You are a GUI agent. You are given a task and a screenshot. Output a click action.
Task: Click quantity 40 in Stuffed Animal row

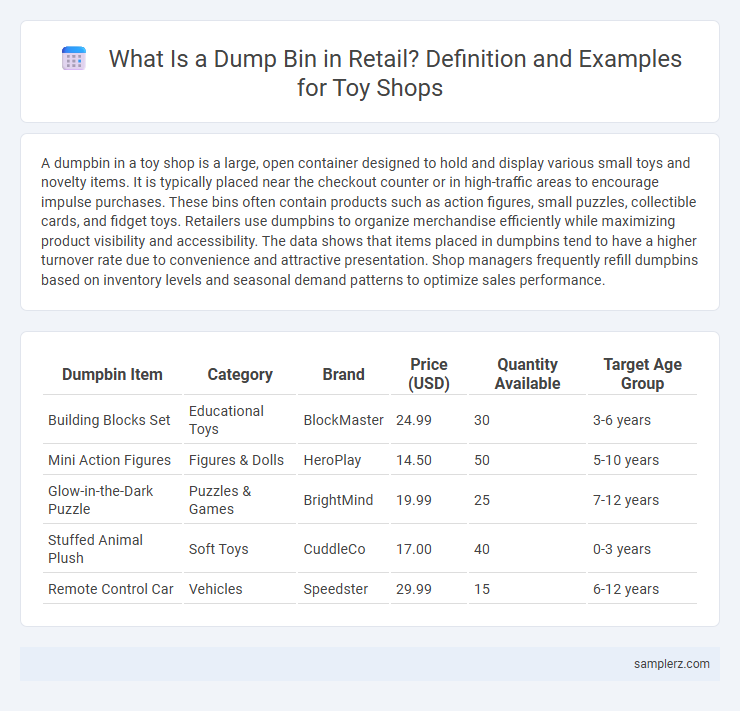[x=527, y=549]
